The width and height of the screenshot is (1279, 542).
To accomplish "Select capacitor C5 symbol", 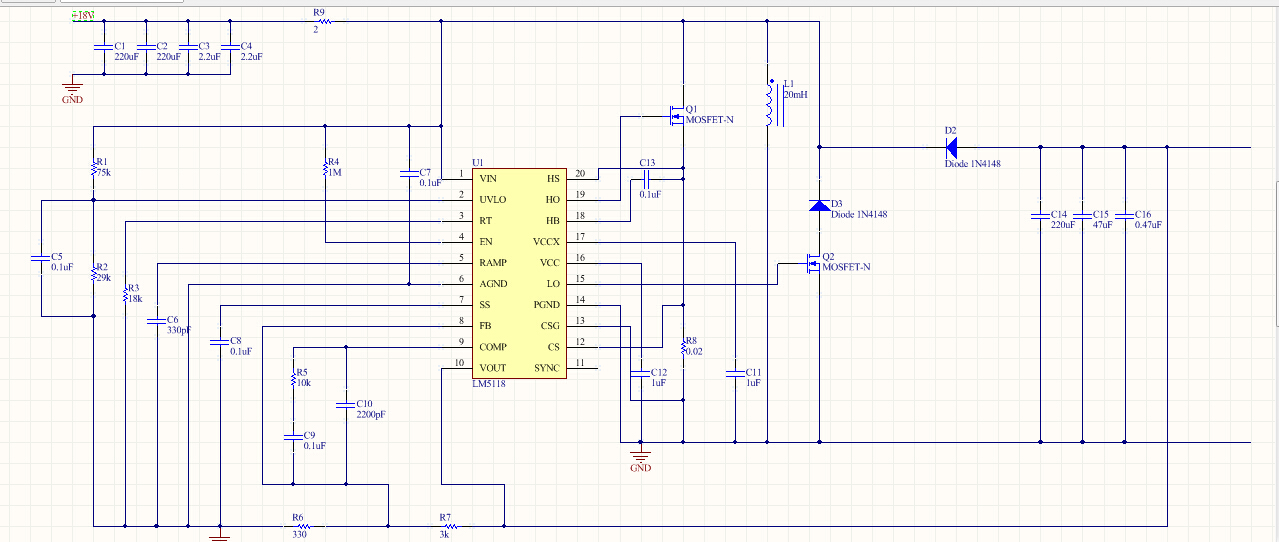I will point(41,258).
